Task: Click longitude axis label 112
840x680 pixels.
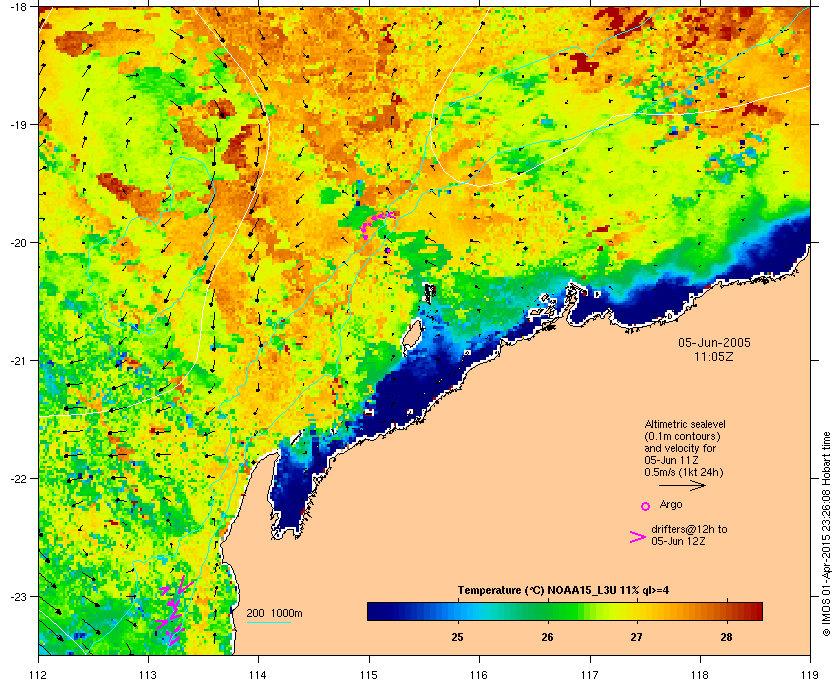Action: point(39,675)
